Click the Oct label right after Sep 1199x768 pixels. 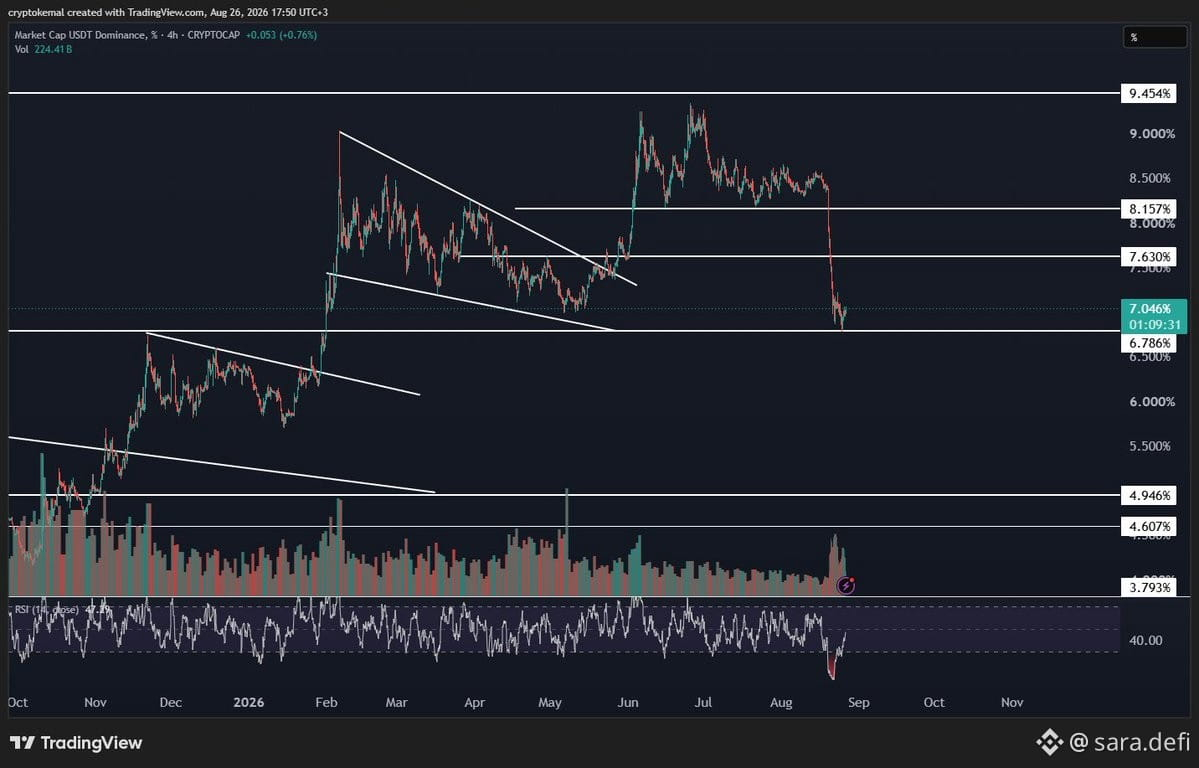934,702
